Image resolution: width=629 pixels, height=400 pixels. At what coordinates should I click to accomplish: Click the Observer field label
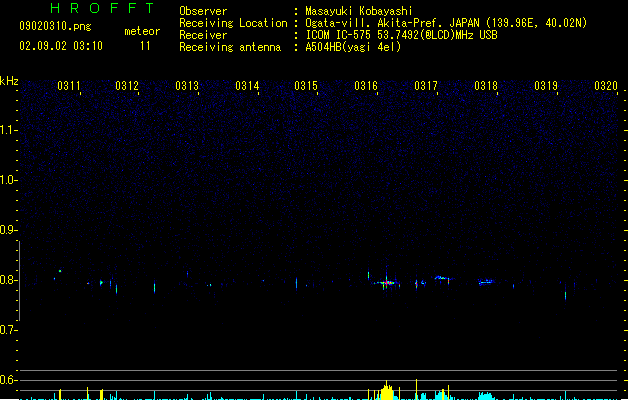[x=203, y=11]
